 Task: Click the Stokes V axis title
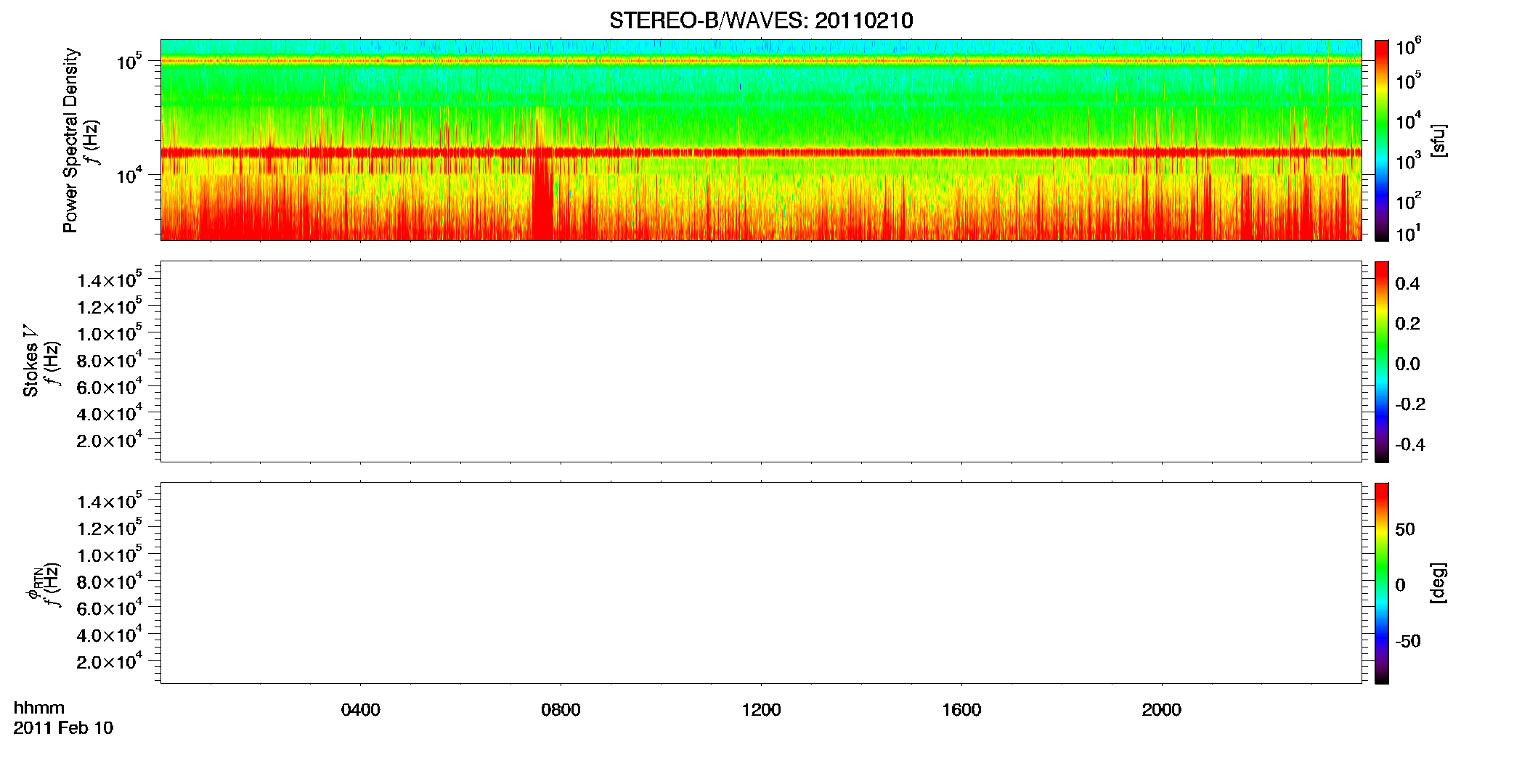point(30,362)
